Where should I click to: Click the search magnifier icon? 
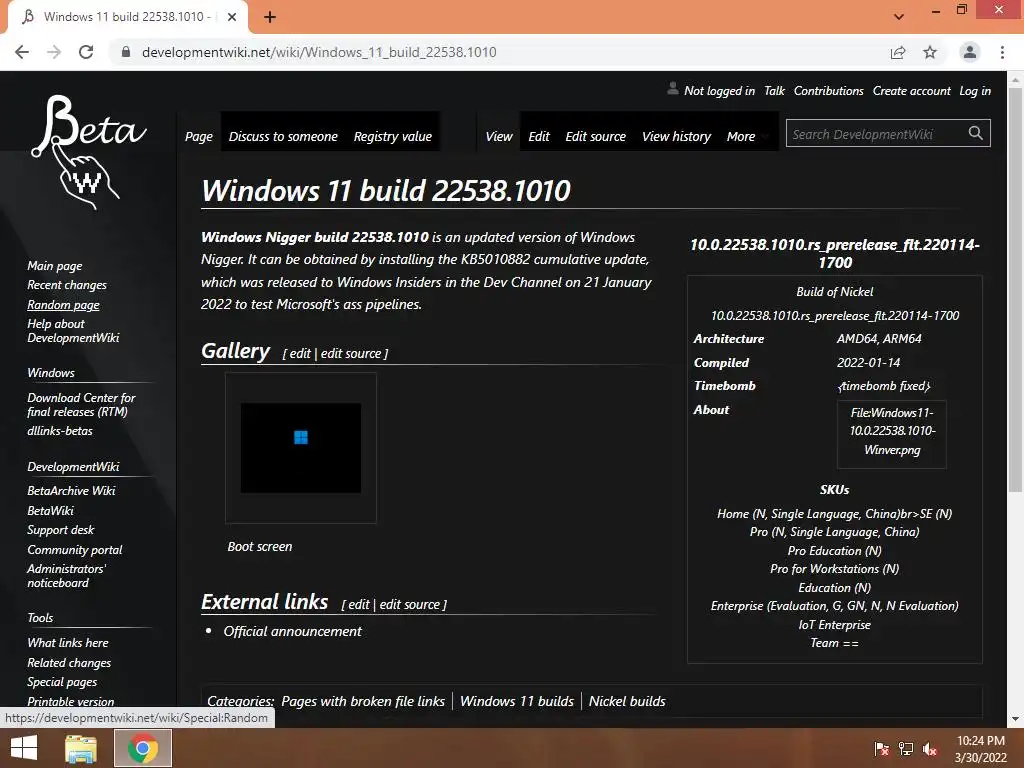pos(976,133)
